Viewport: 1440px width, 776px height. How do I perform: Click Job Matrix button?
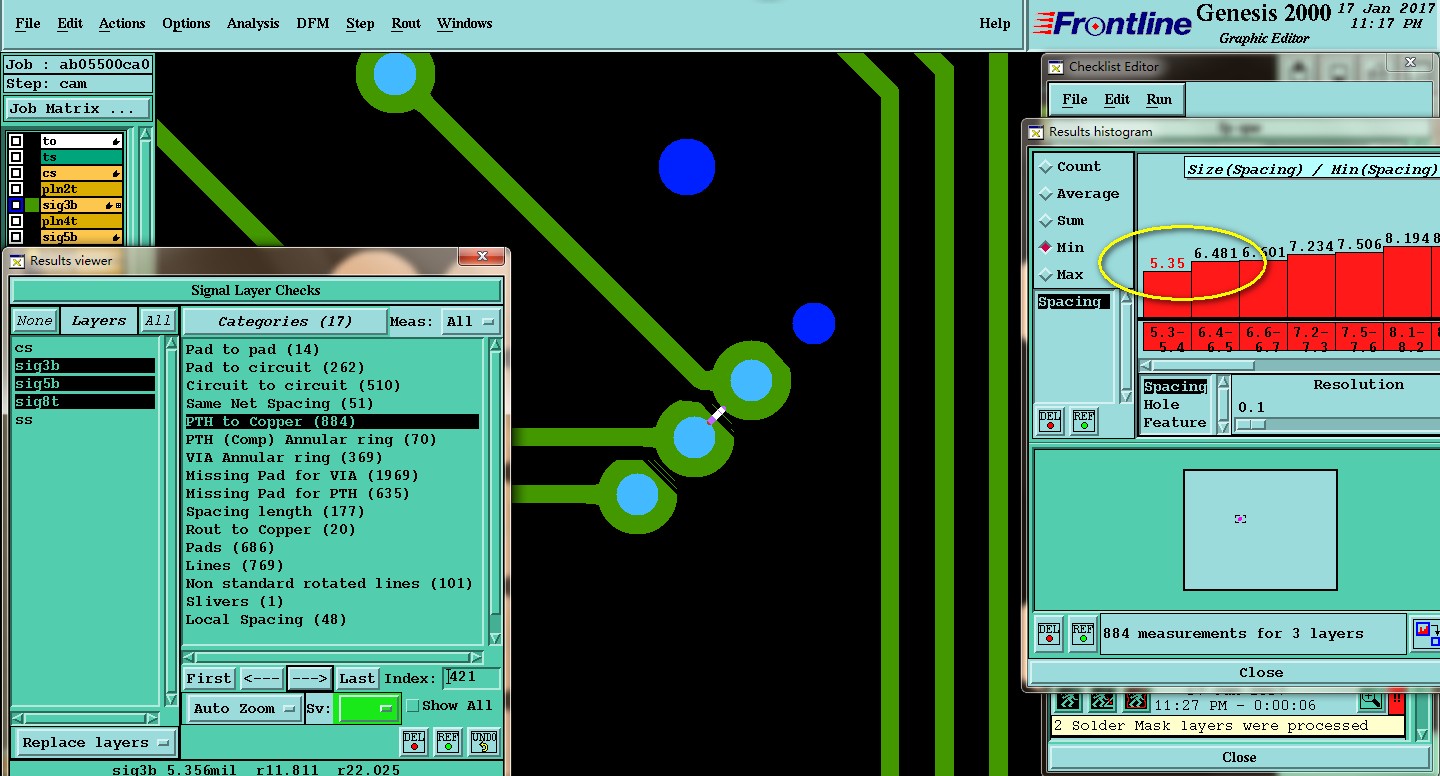click(x=78, y=108)
